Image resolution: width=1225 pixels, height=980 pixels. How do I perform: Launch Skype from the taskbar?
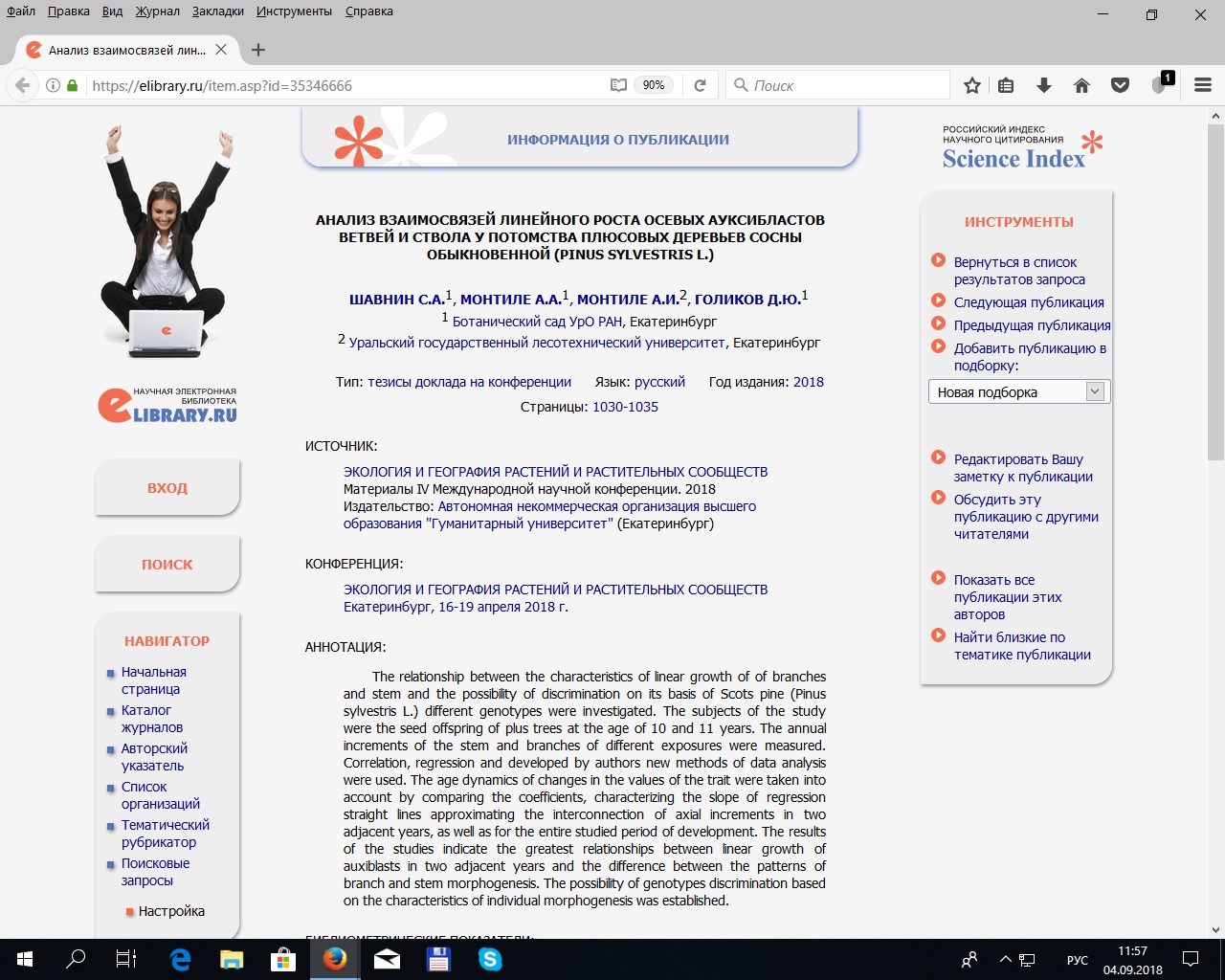click(490, 958)
